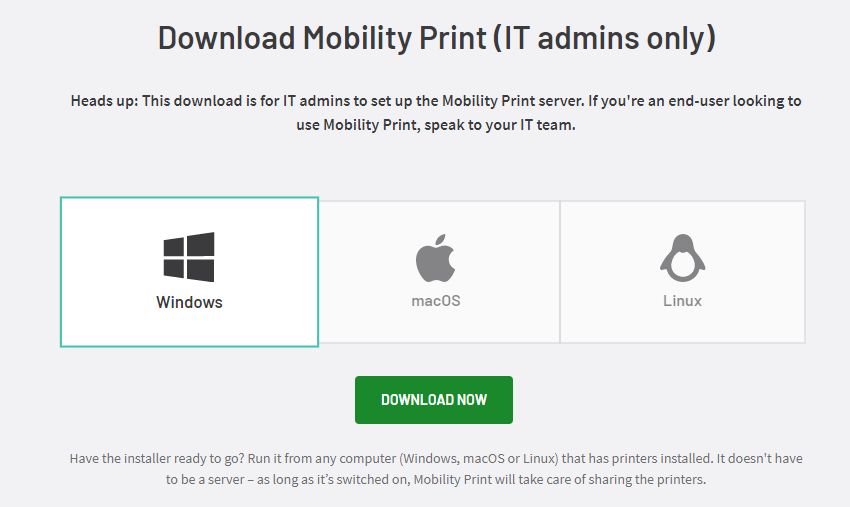Click the 'end-user looking to' notice phrase

pos(735,101)
